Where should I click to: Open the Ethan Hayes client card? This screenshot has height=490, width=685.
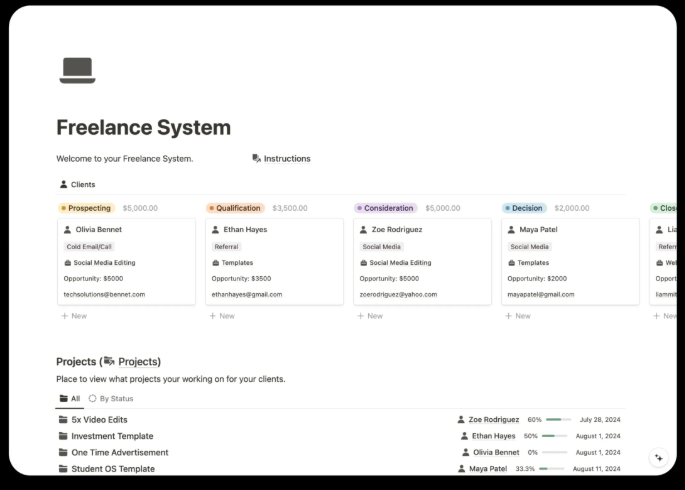pos(274,262)
